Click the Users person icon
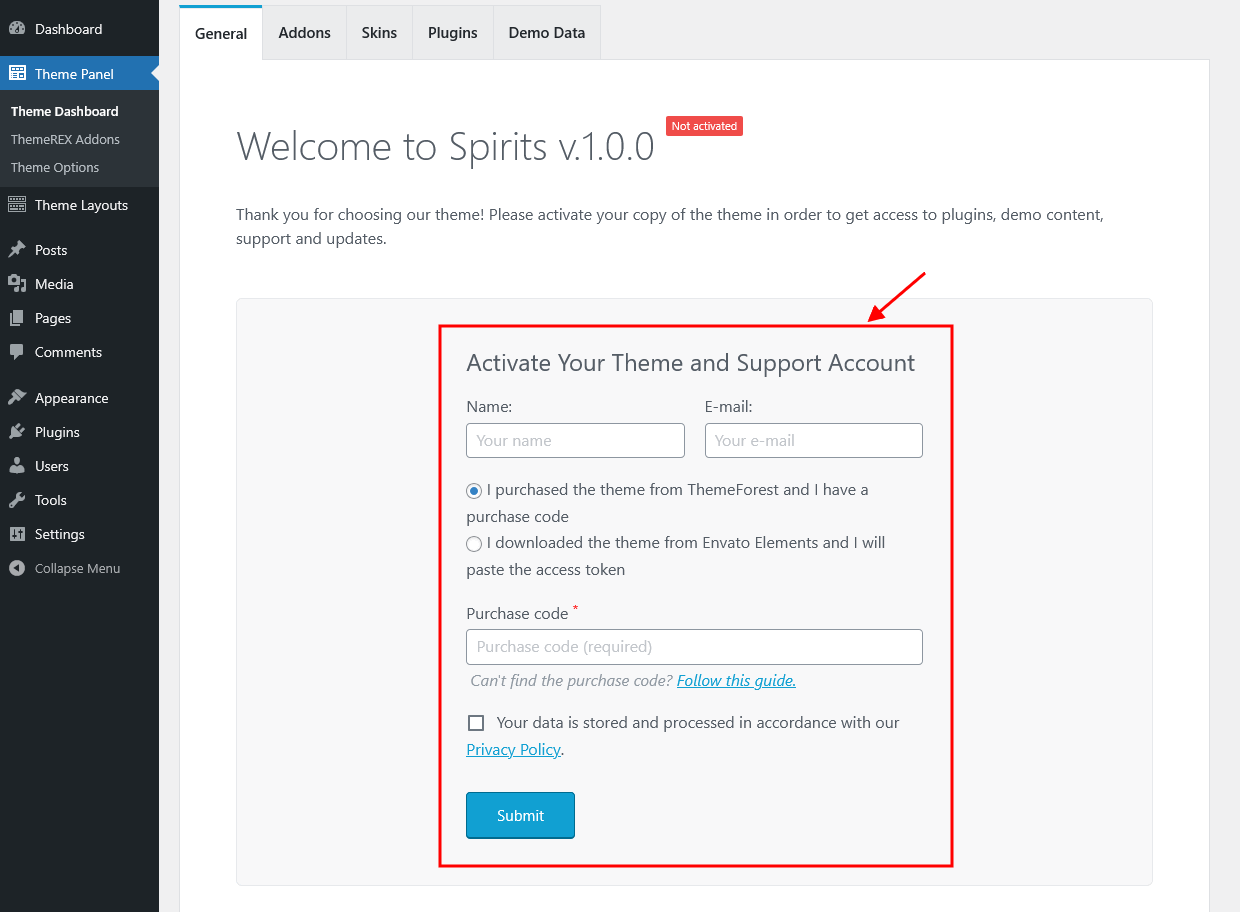 pyautogui.click(x=17, y=466)
